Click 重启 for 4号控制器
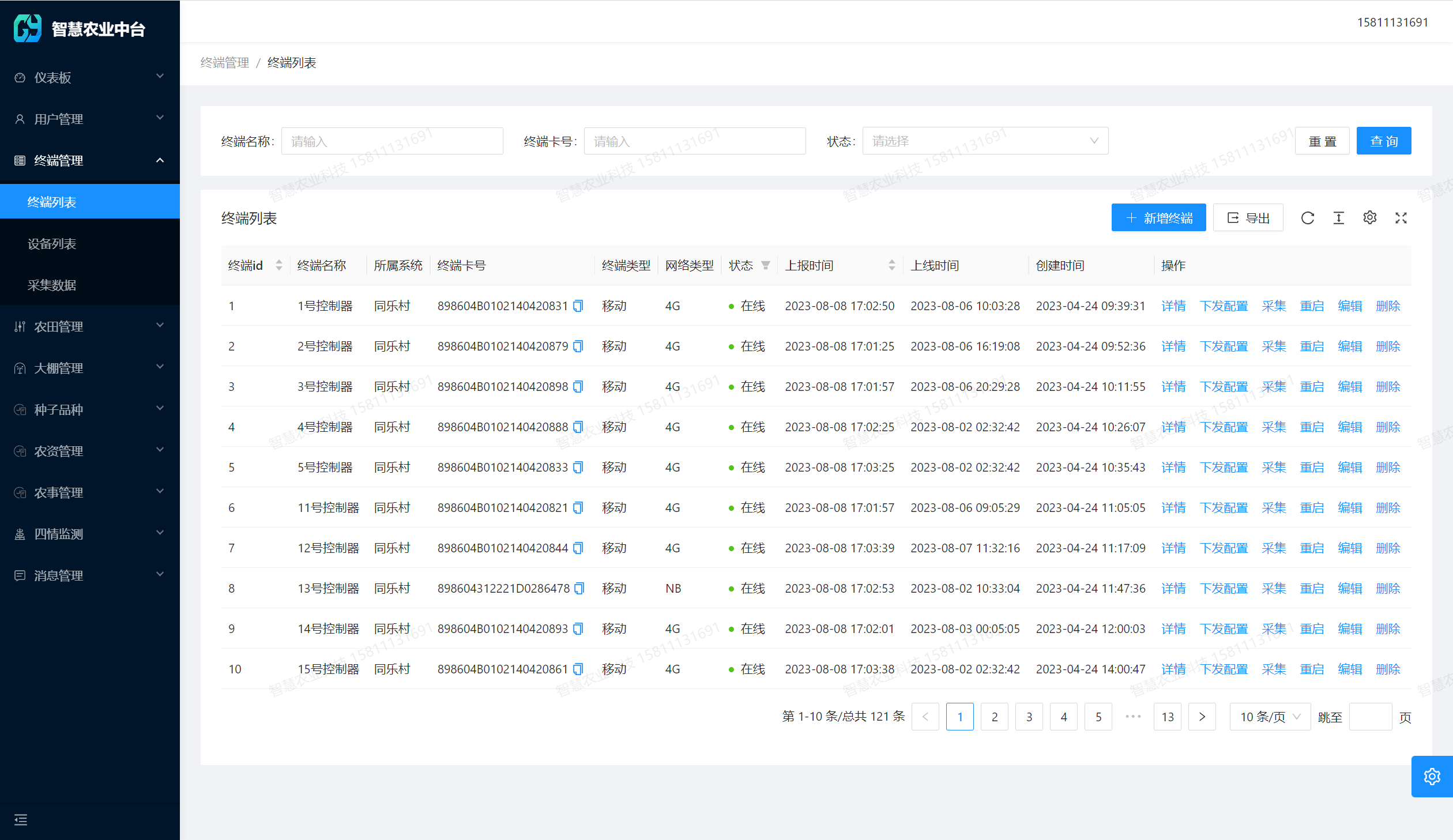This screenshot has height=840, width=1453. click(1312, 427)
